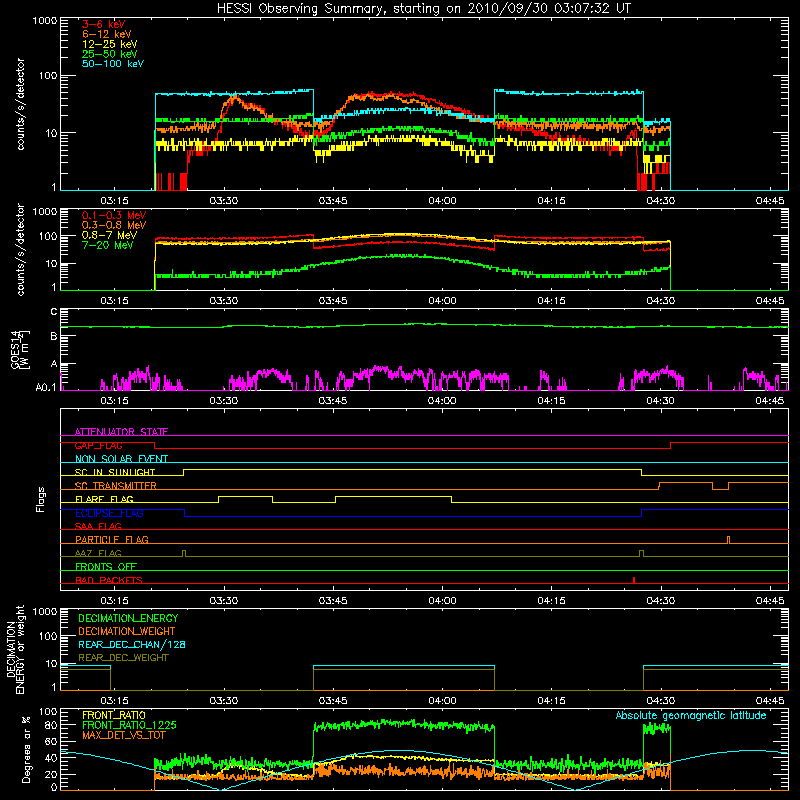
Task: Click the 04:00 time label under the Flags panel
Action: click(442, 601)
